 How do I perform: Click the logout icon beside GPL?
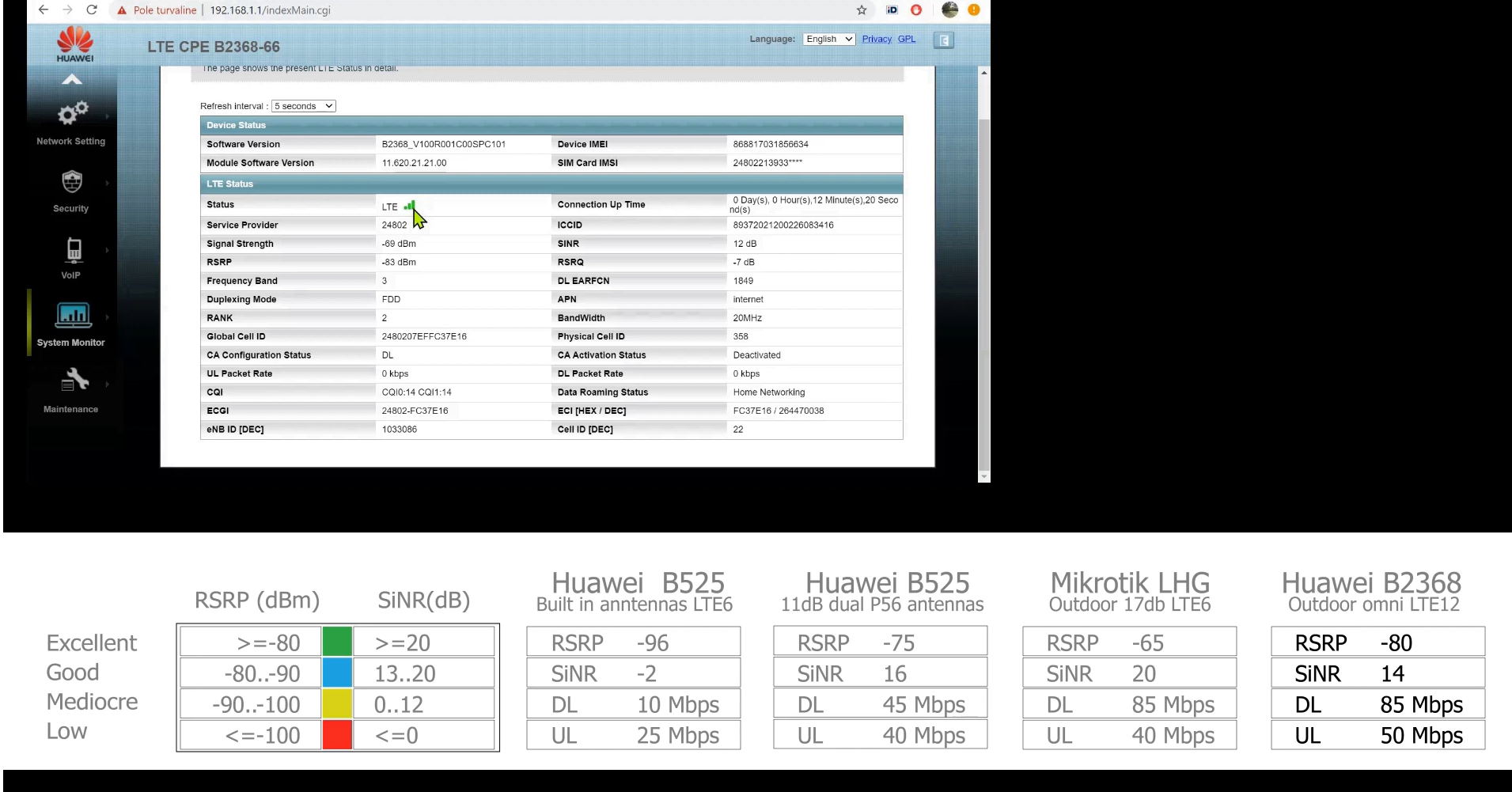click(x=943, y=40)
